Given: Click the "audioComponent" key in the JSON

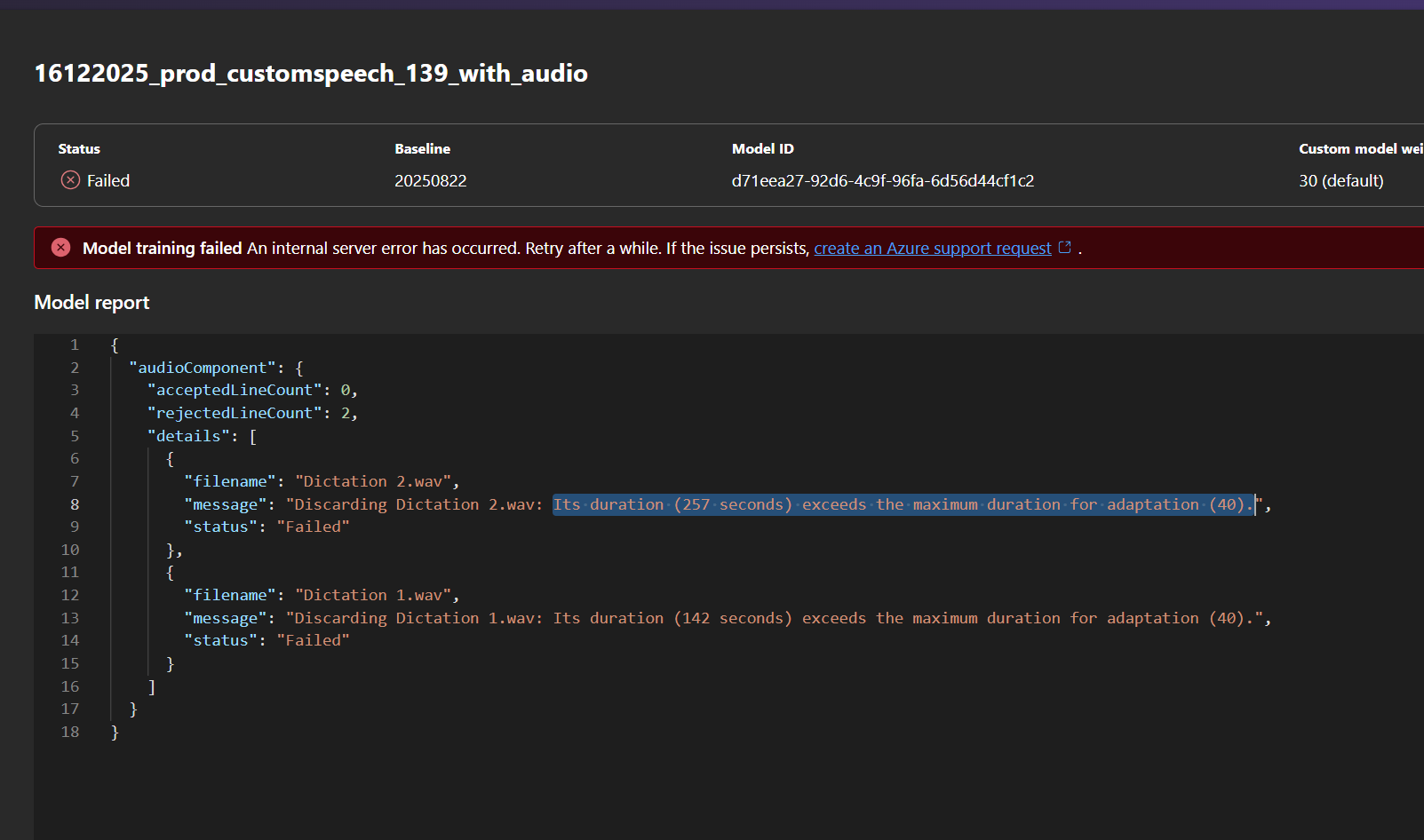Looking at the screenshot, I should pos(203,368).
